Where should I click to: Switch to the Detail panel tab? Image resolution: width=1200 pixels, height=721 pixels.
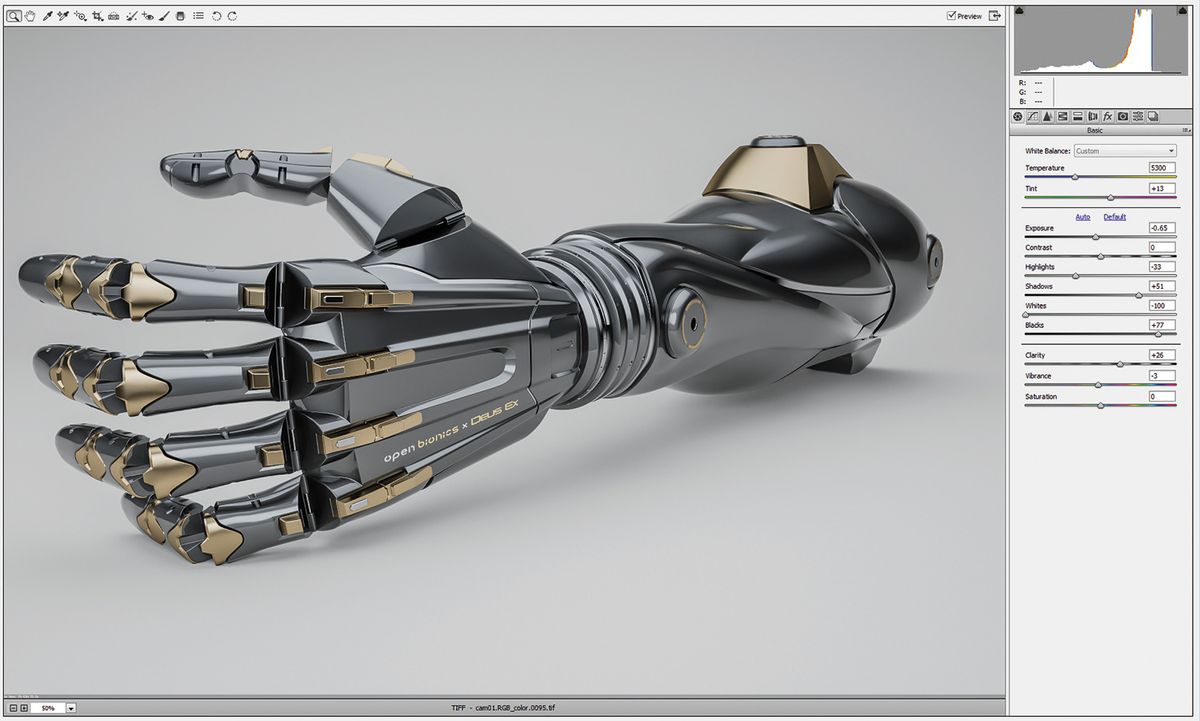[1047, 116]
